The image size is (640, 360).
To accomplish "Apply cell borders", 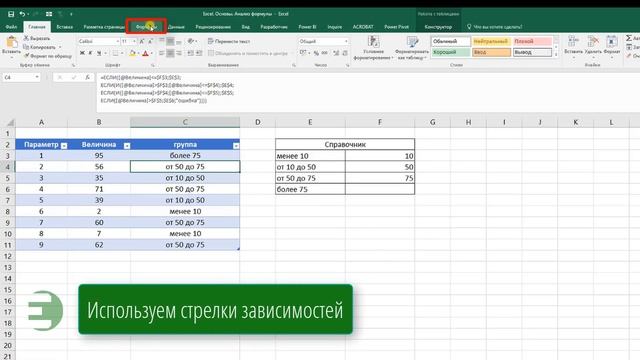I will [x=116, y=53].
